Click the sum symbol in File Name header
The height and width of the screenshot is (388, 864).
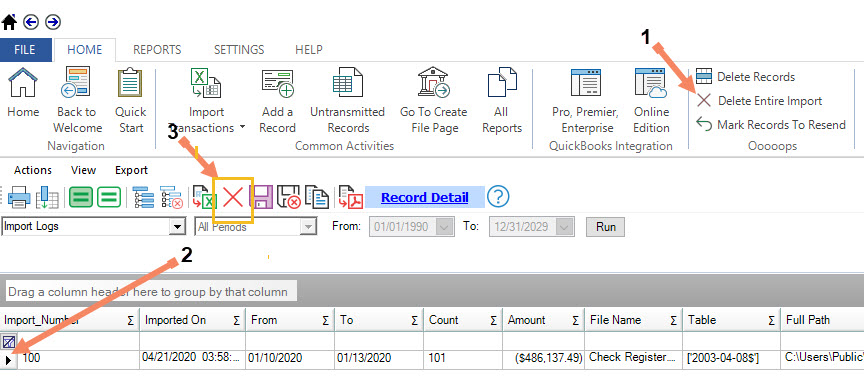pos(673,320)
